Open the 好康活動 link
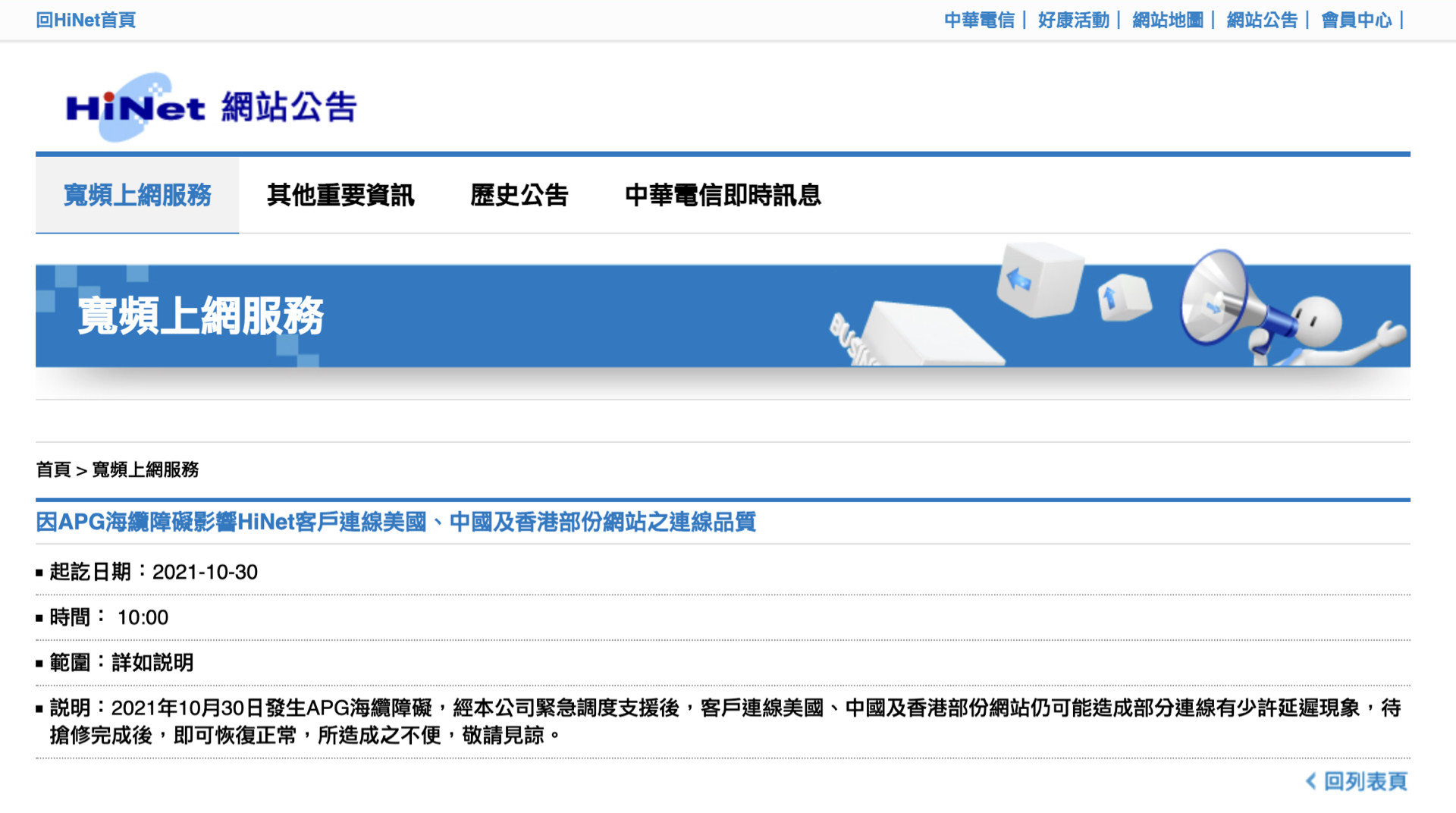 click(x=1073, y=20)
